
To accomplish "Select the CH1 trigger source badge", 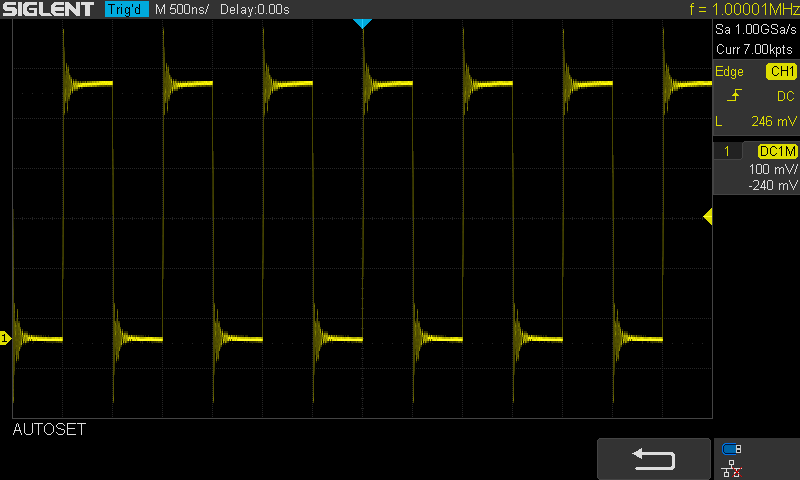I will coord(781,72).
